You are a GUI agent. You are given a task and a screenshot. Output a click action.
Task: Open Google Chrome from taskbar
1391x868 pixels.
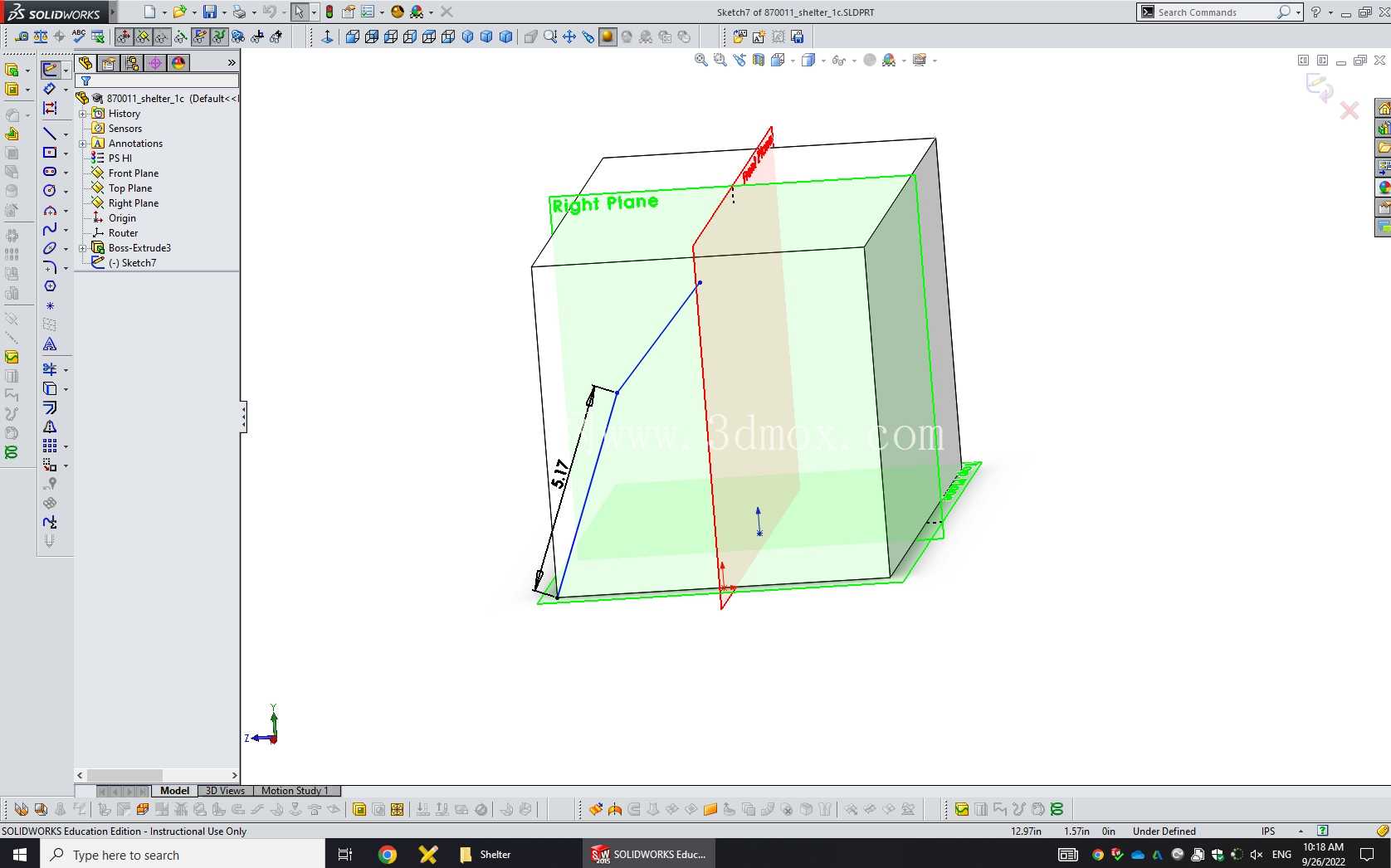click(x=388, y=854)
